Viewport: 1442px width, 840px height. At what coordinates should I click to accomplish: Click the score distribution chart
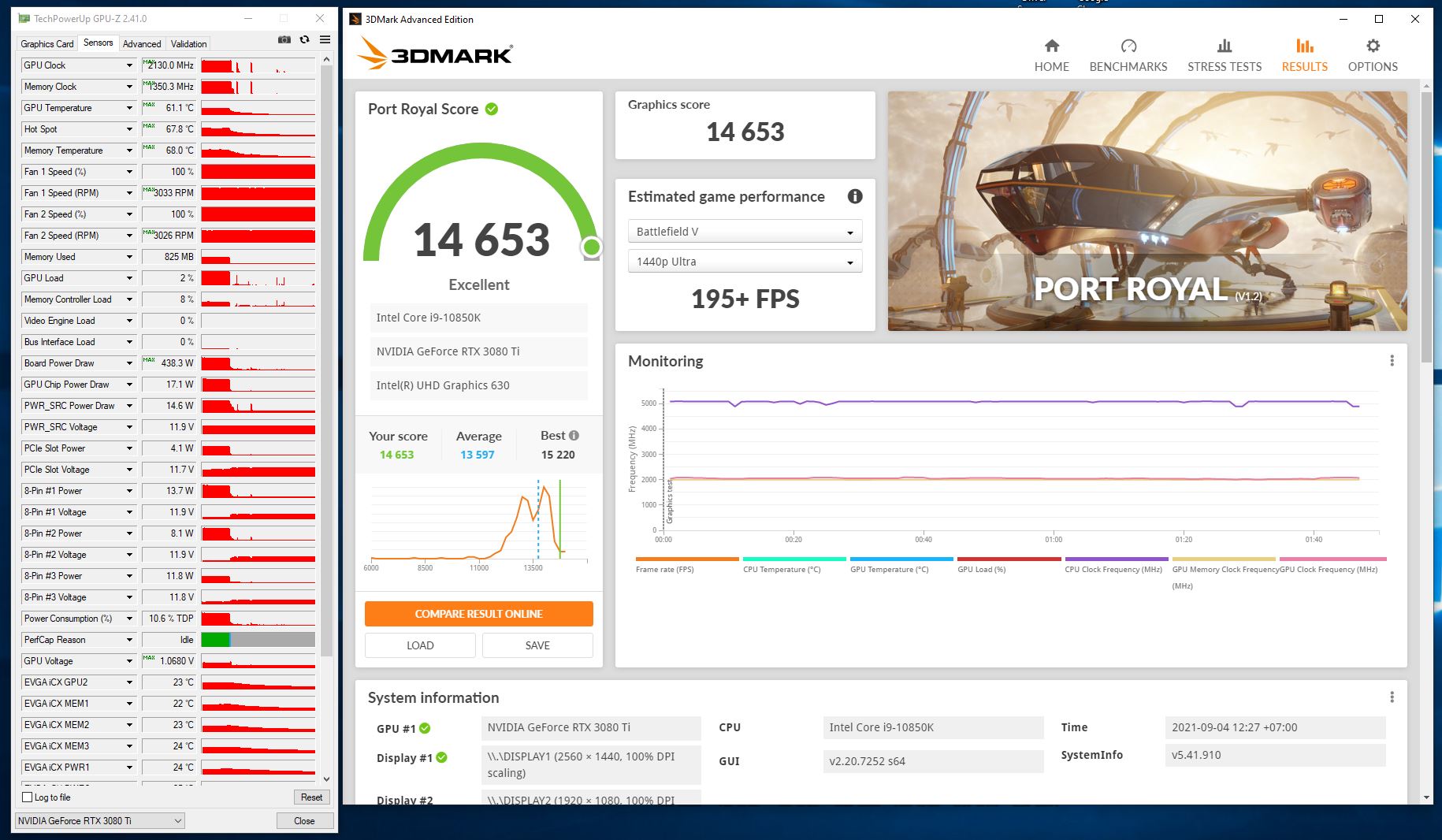point(479,524)
